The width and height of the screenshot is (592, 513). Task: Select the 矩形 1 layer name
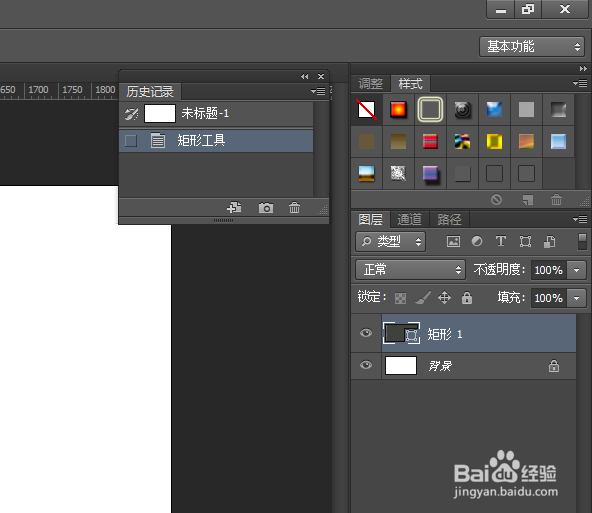point(444,334)
